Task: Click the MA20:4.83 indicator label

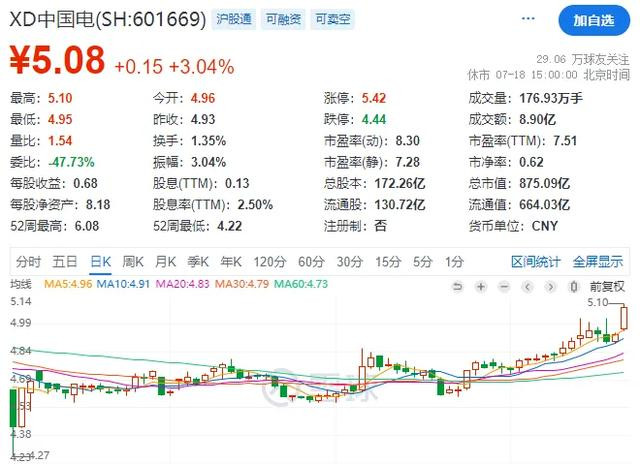Action: point(182,284)
